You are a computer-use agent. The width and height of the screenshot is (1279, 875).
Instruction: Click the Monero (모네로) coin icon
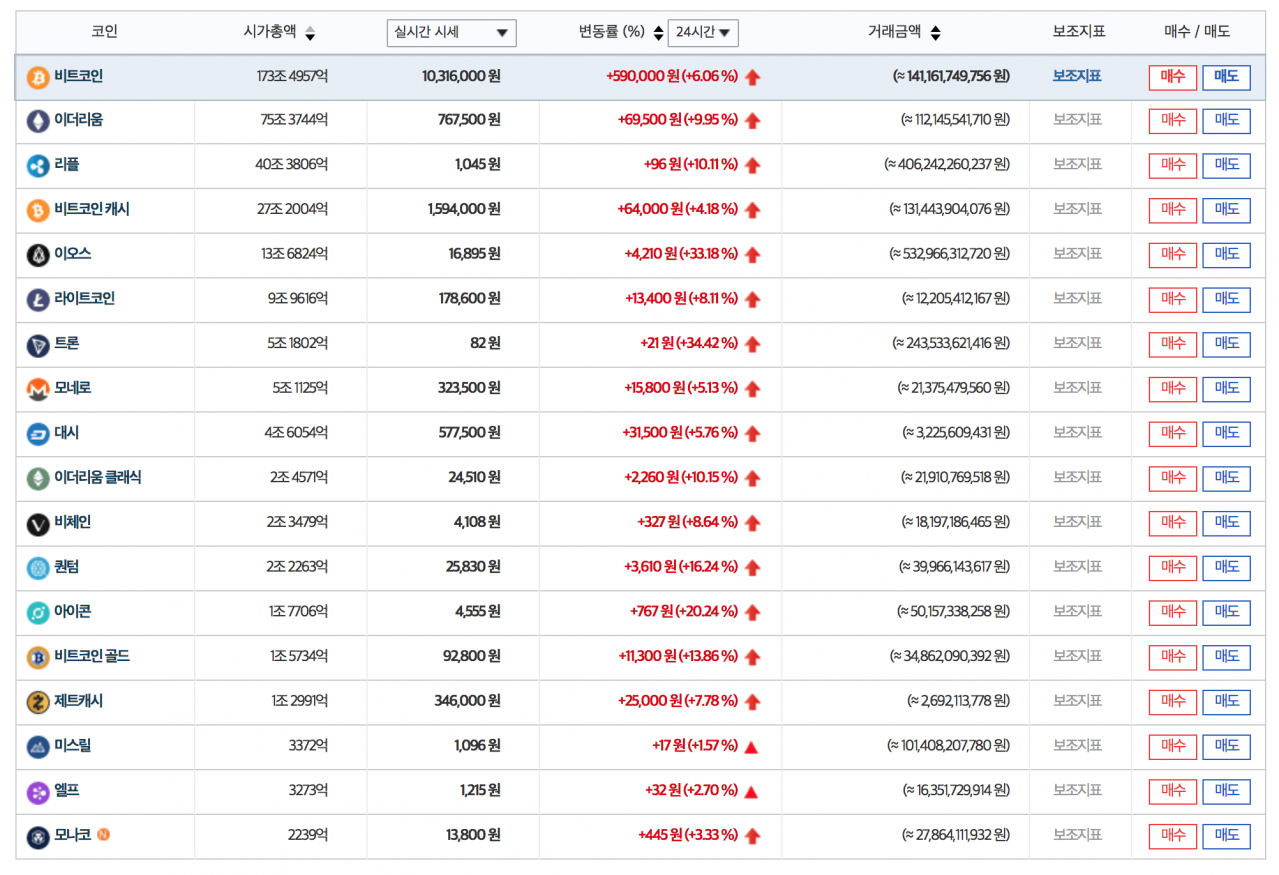38,389
